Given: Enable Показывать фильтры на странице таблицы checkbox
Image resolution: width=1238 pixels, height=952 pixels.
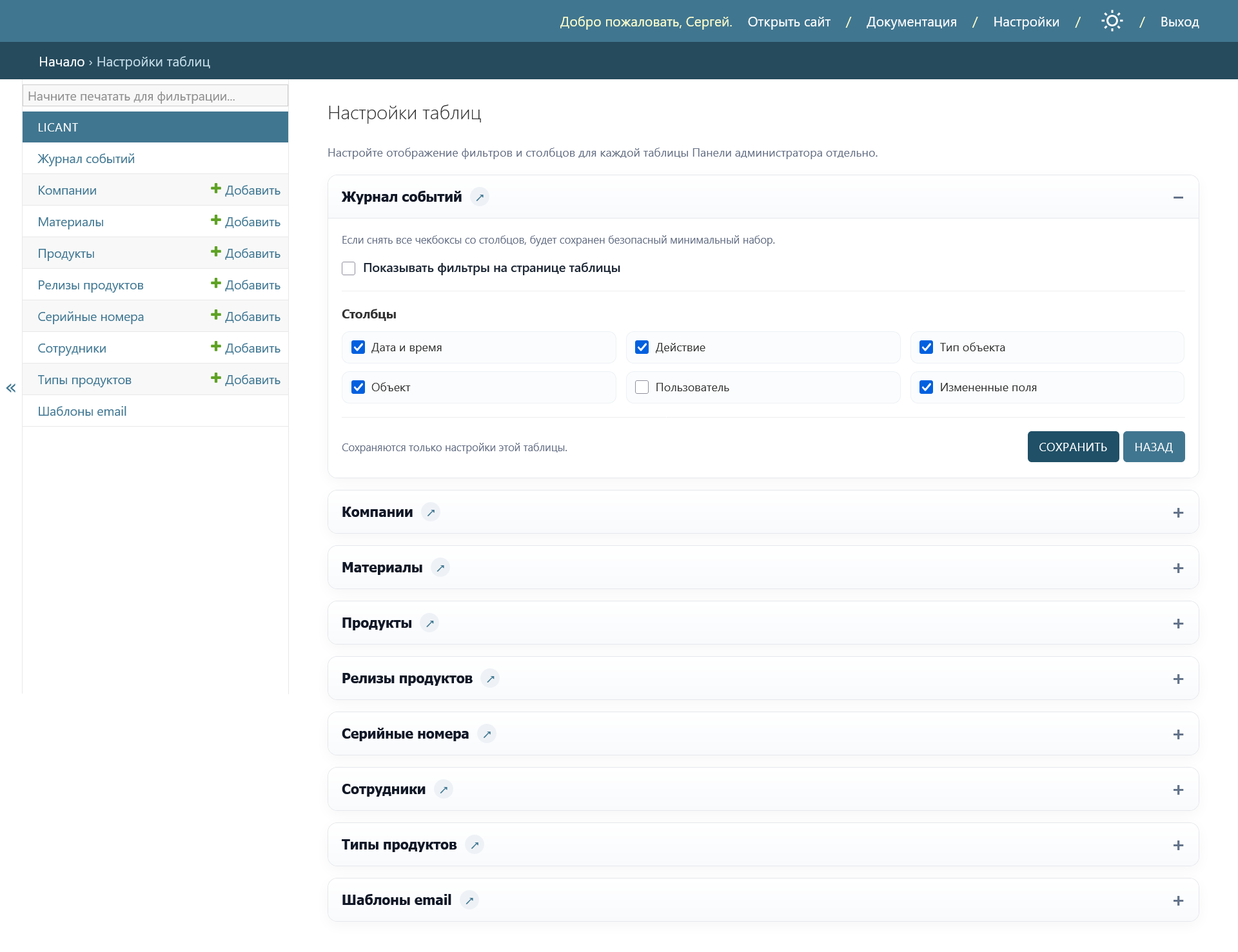Looking at the screenshot, I should [x=349, y=268].
